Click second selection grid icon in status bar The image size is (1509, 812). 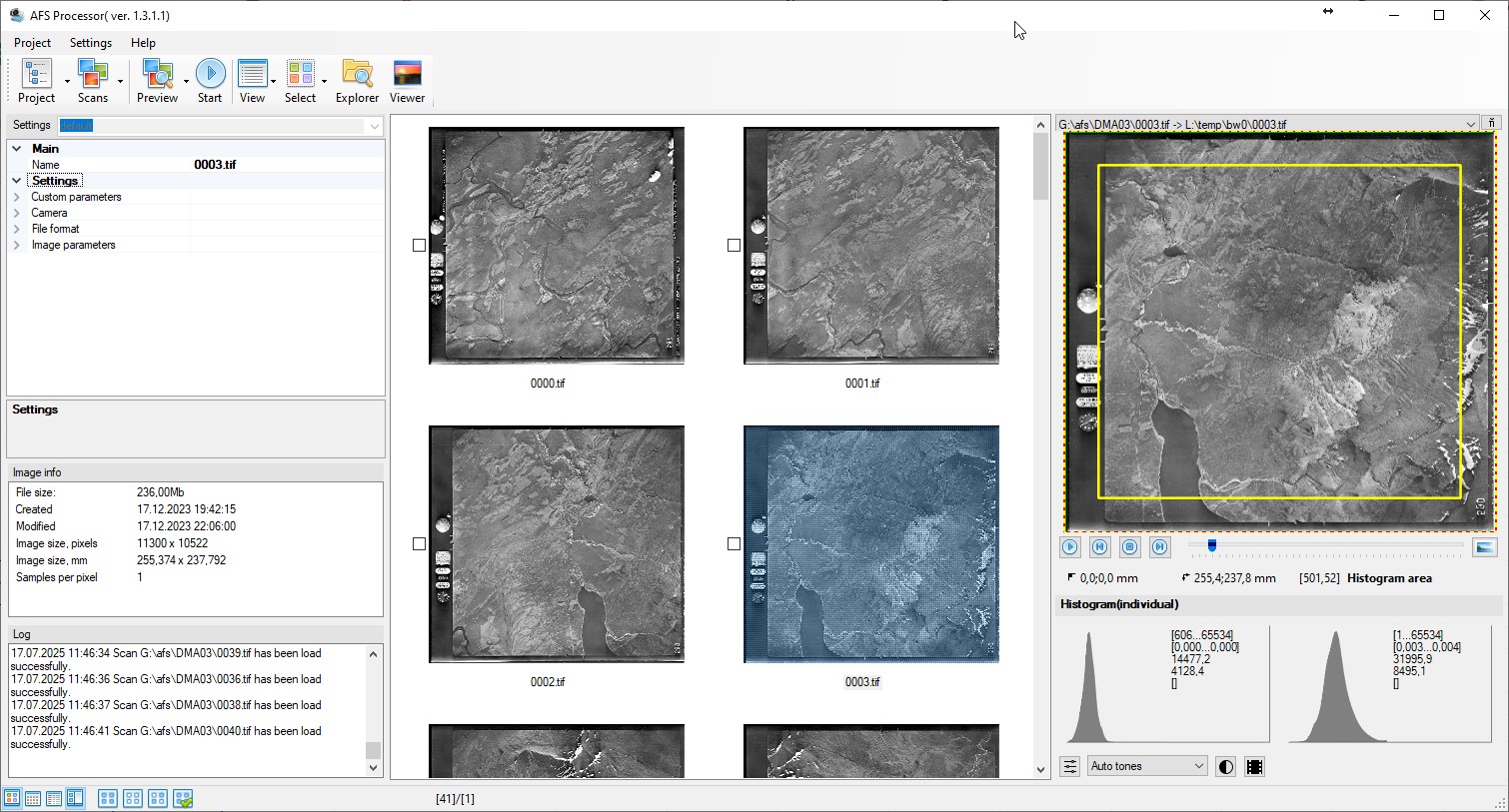[x=133, y=798]
